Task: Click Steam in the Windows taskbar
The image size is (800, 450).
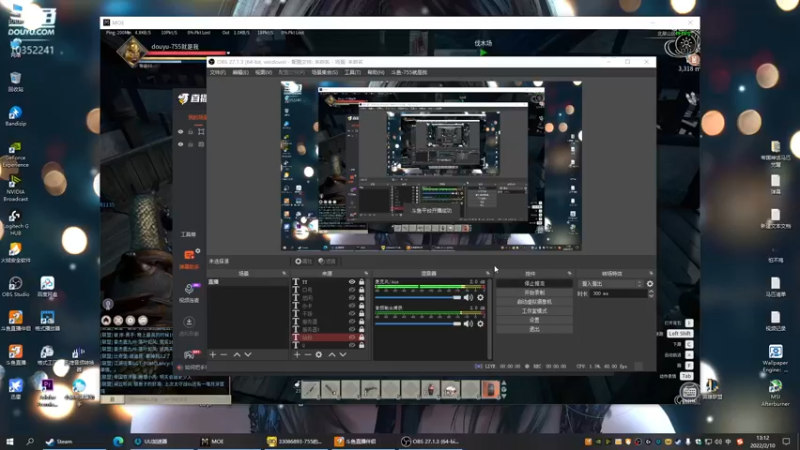Action: tap(59, 441)
